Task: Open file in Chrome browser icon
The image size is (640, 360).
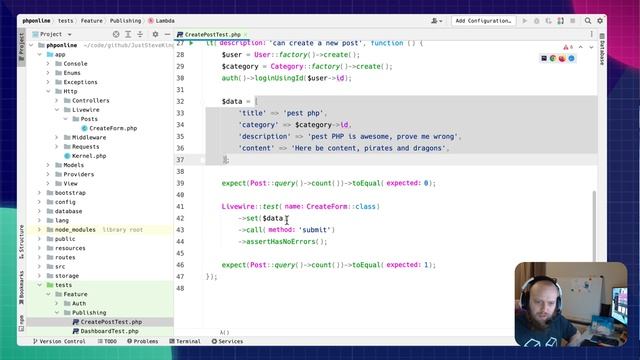Action: click(x=553, y=58)
